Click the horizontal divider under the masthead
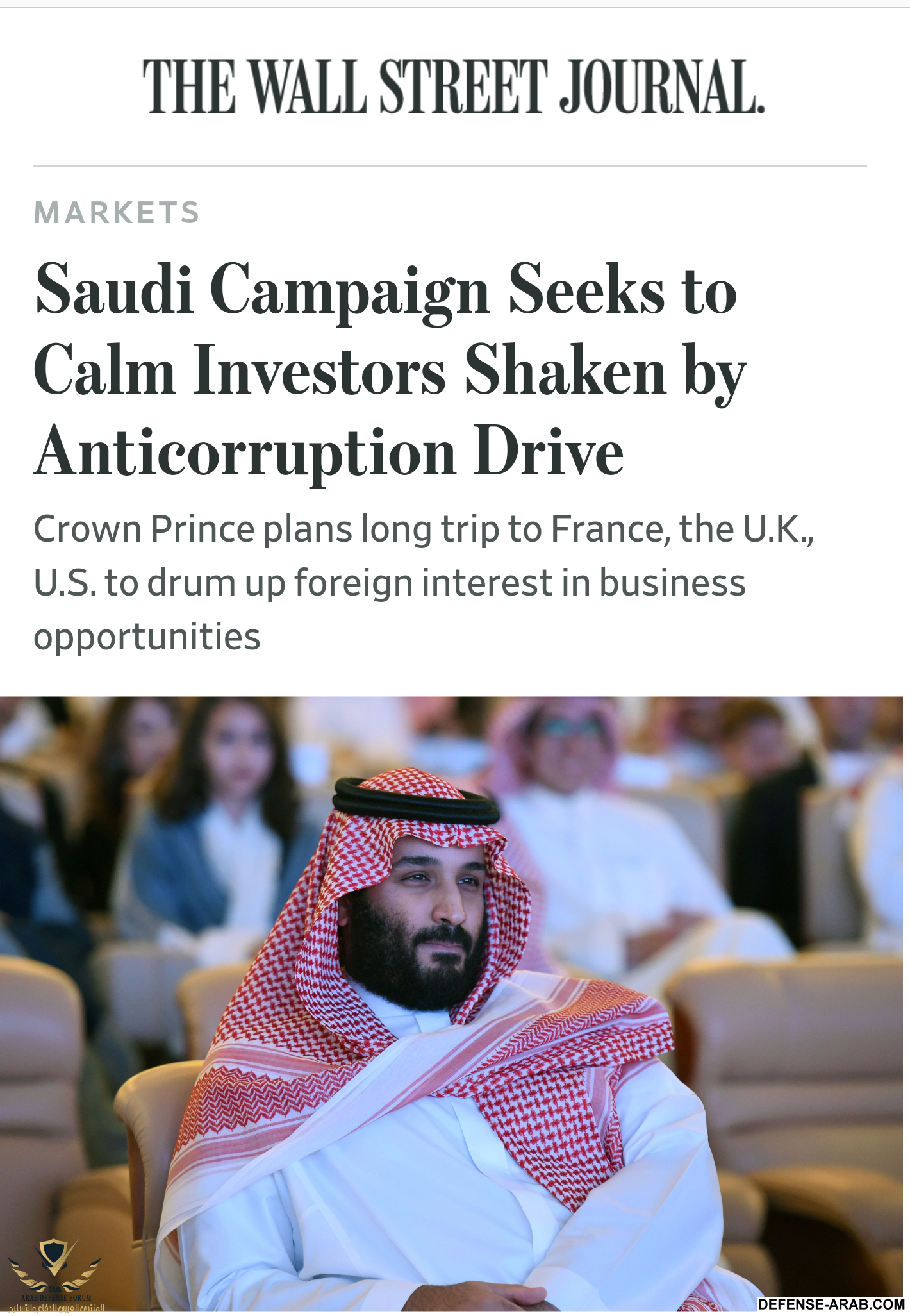Screen dimensions: 910x1316 (x=450, y=166)
